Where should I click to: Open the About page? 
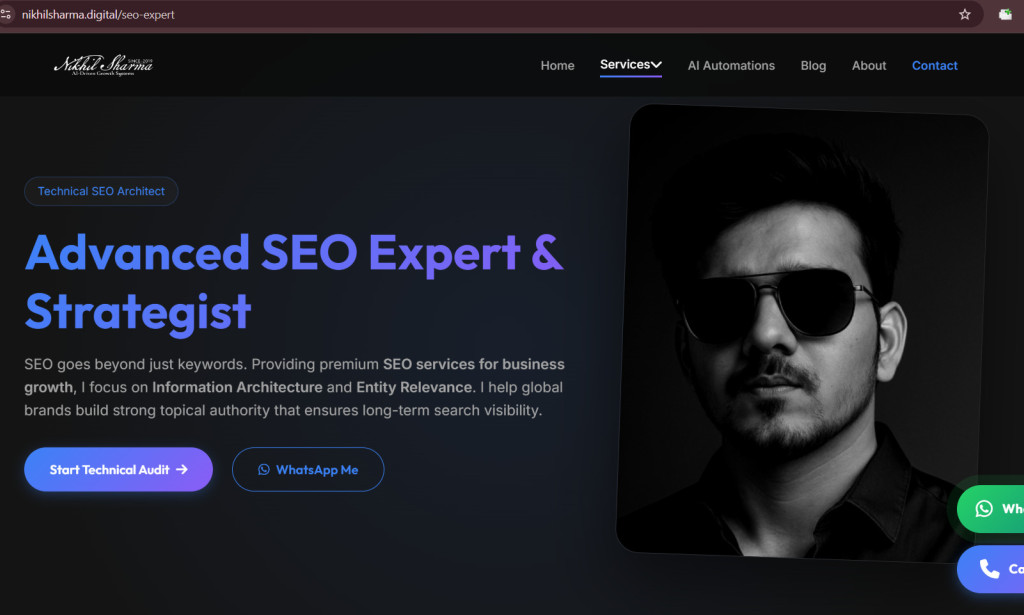click(869, 65)
